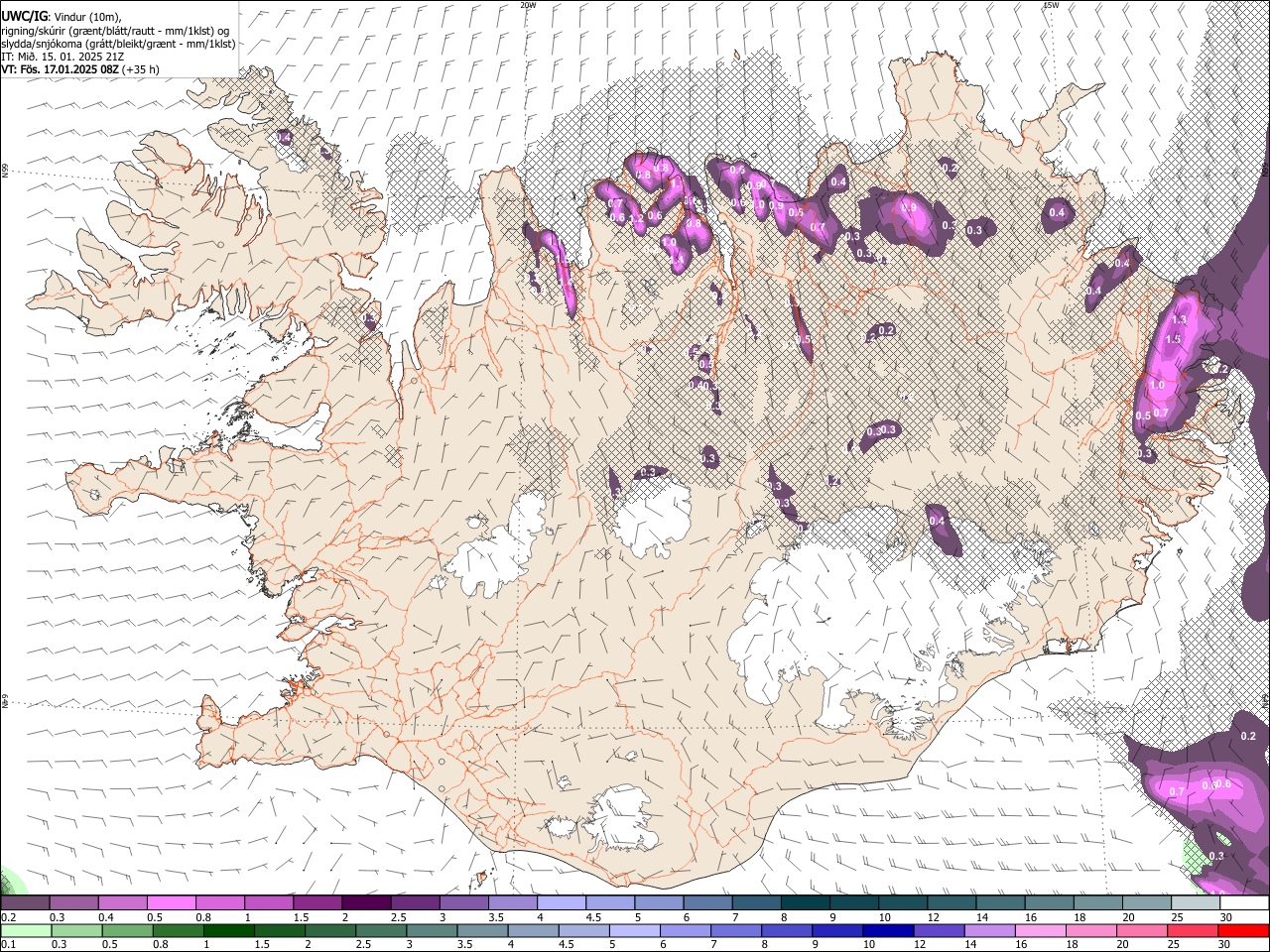
Task: Click the 0.4 value south of central highlands
Action: 936,521
